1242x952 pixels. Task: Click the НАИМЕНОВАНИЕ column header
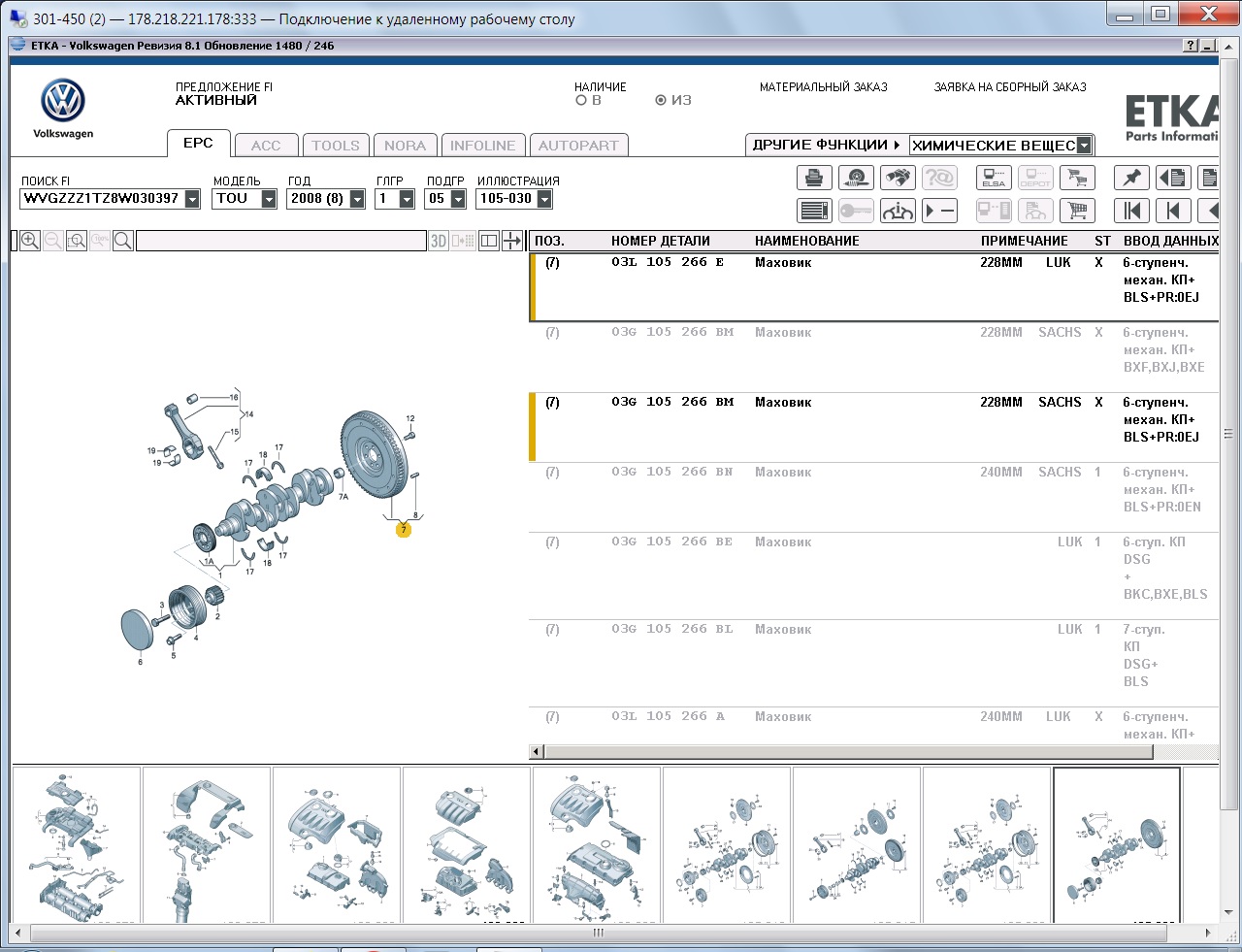(807, 241)
